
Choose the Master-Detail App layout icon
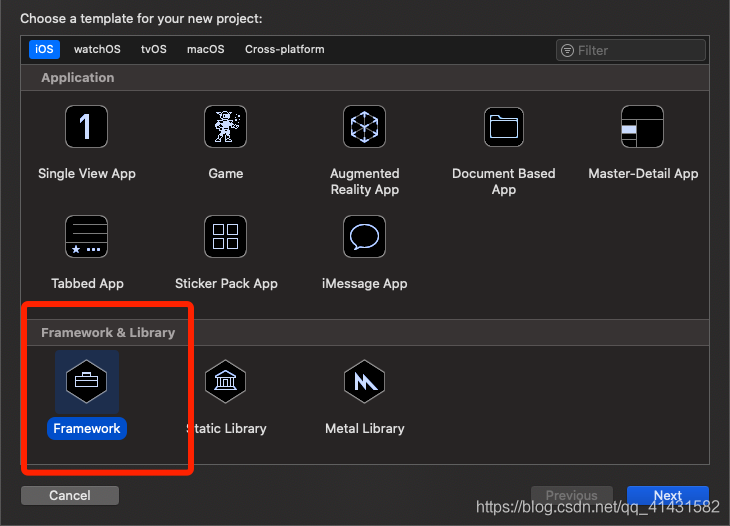click(x=642, y=126)
